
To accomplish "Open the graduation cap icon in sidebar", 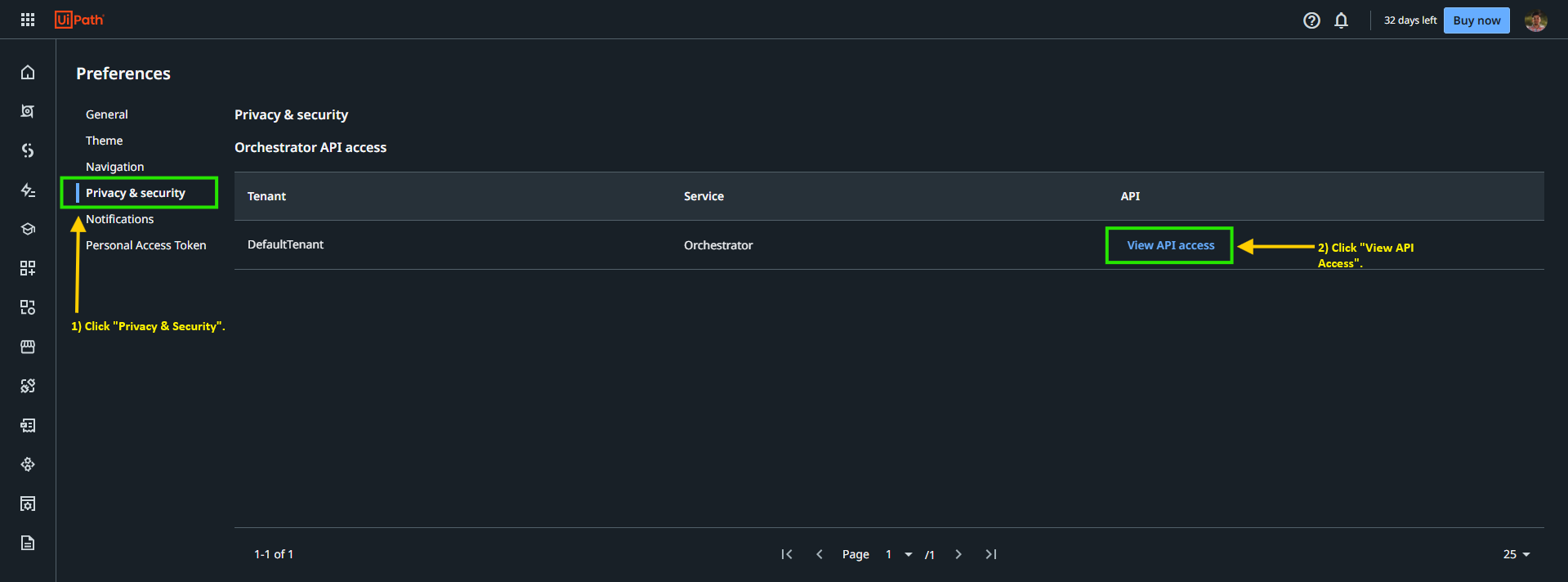I will (28, 229).
